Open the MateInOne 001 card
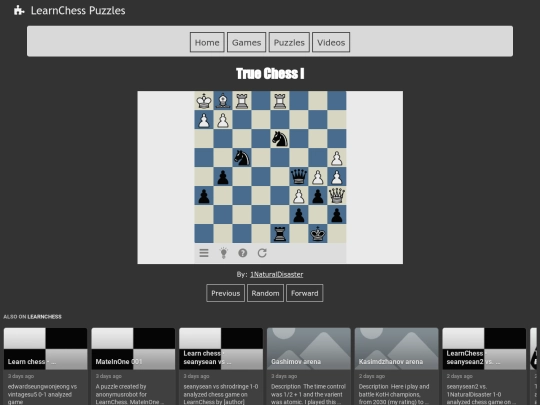 pos(133,366)
